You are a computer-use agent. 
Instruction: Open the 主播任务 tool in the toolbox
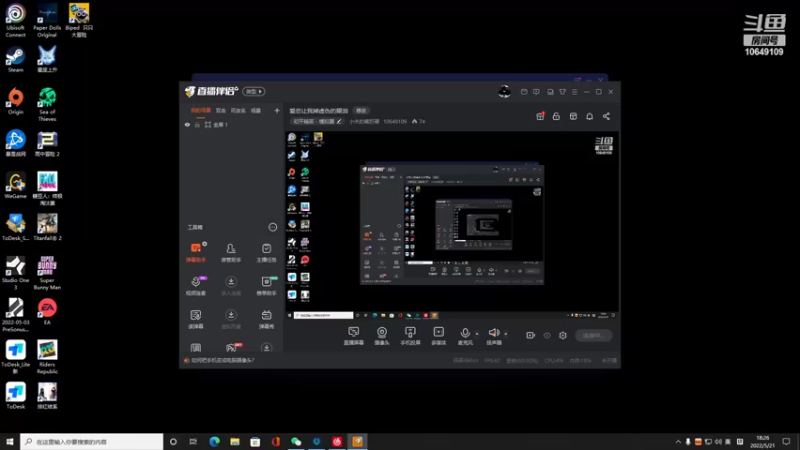(x=266, y=253)
